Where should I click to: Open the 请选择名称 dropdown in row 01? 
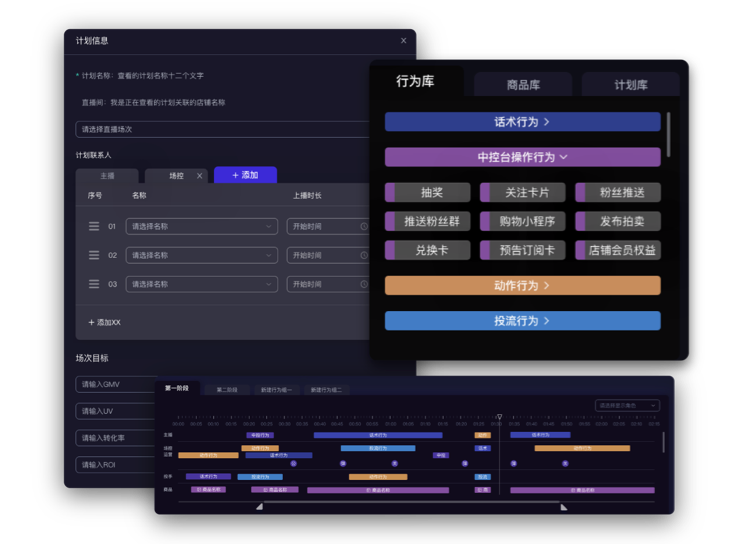[x=201, y=227]
